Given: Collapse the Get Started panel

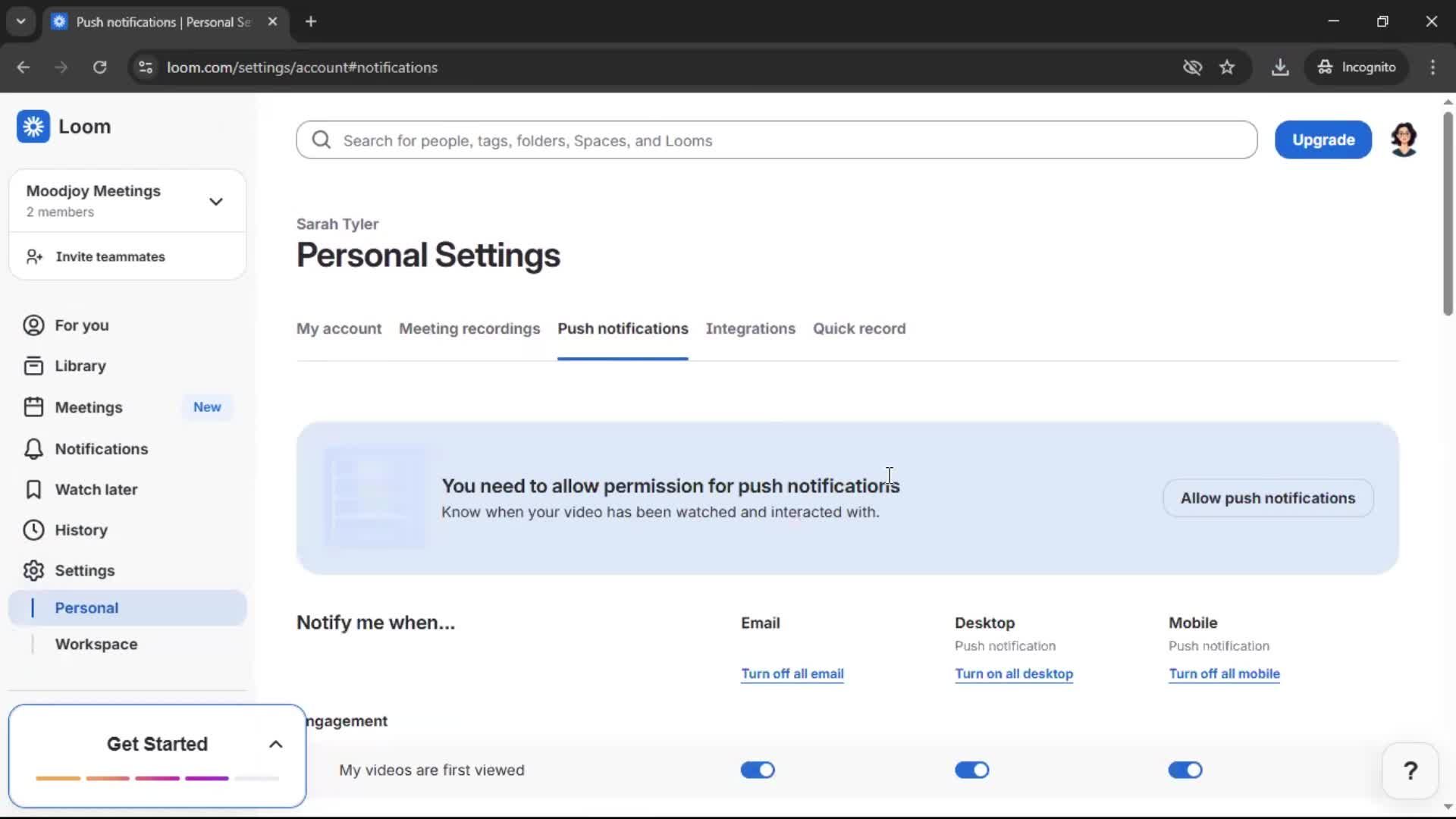Looking at the screenshot, I should click(x=275, y=744).
